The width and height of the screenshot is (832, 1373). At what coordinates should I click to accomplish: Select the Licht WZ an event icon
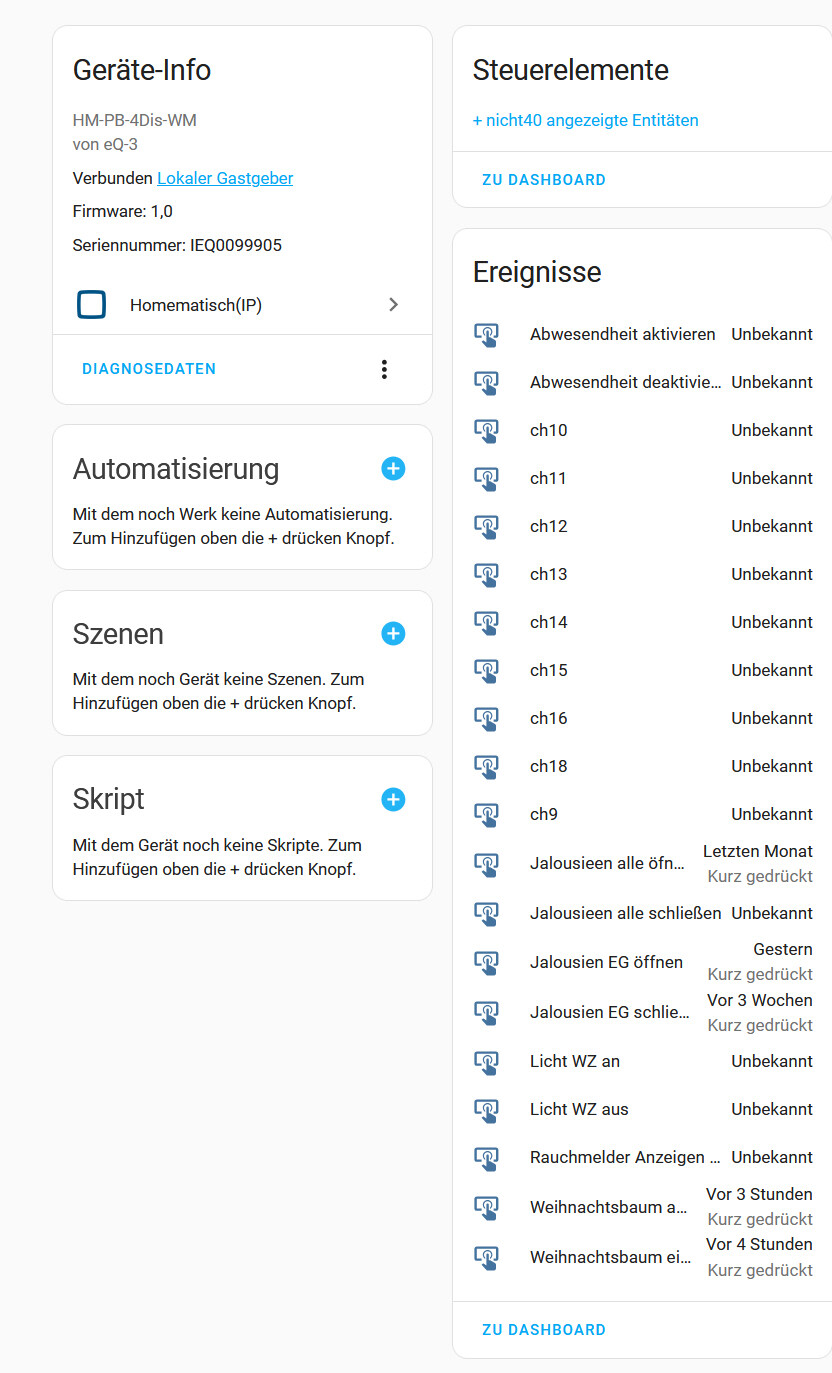486,1062
